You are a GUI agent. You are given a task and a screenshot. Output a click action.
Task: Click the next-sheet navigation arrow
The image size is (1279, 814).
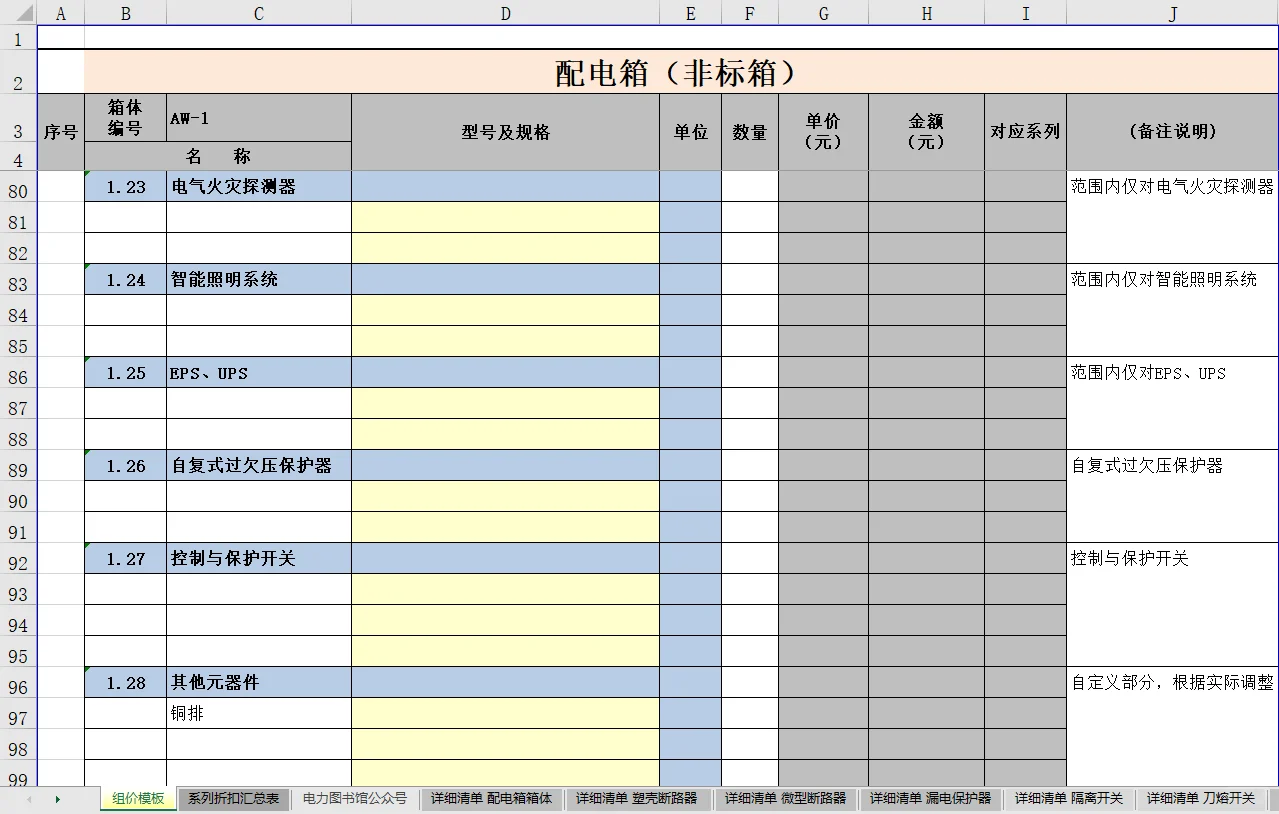tap(59, 799)
